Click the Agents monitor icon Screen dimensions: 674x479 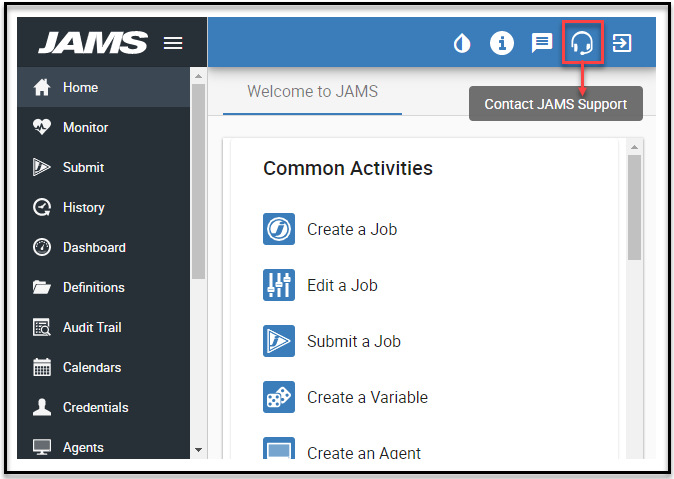pyautogui.click(x=42, y=447)
